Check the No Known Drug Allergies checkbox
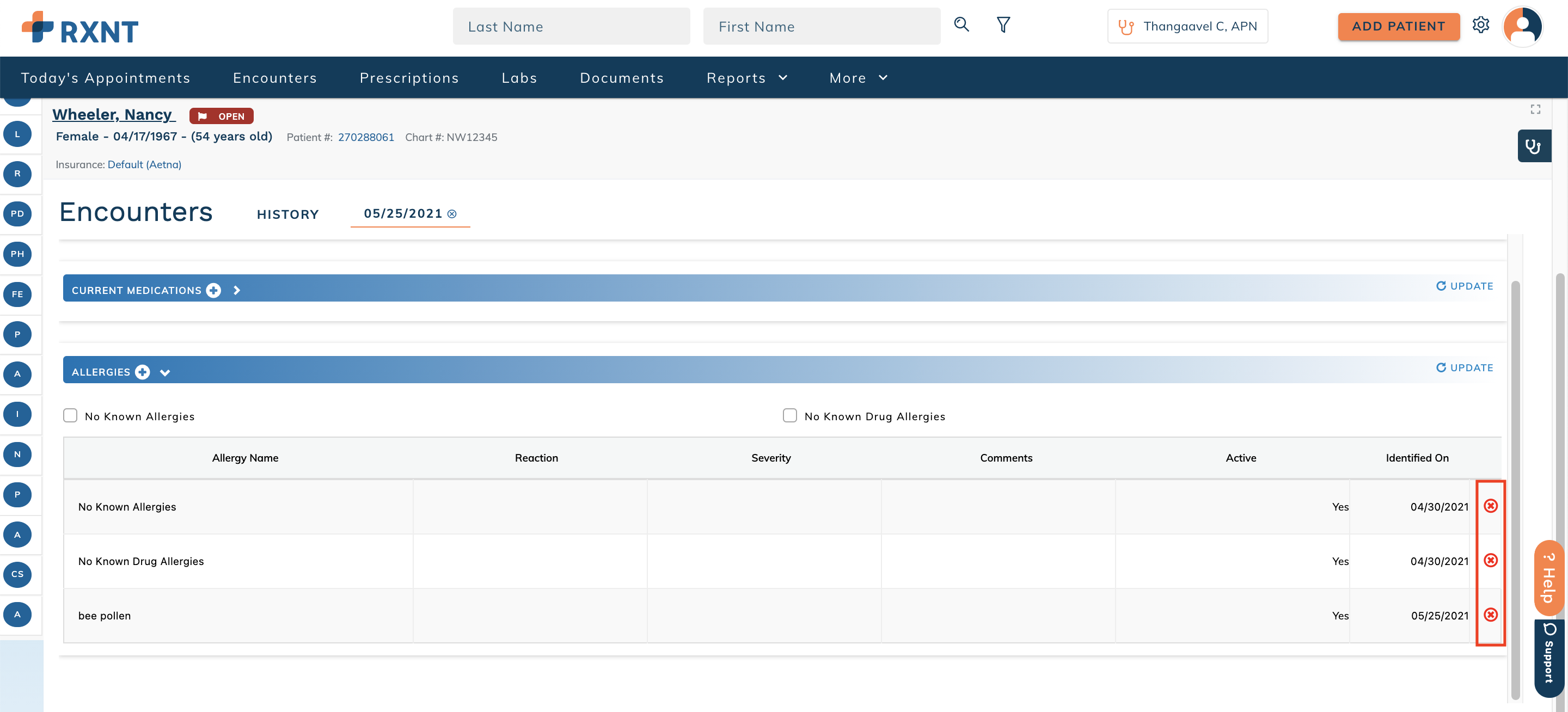Viewport: 1568px width, 712px height. [x=789, y=416]
